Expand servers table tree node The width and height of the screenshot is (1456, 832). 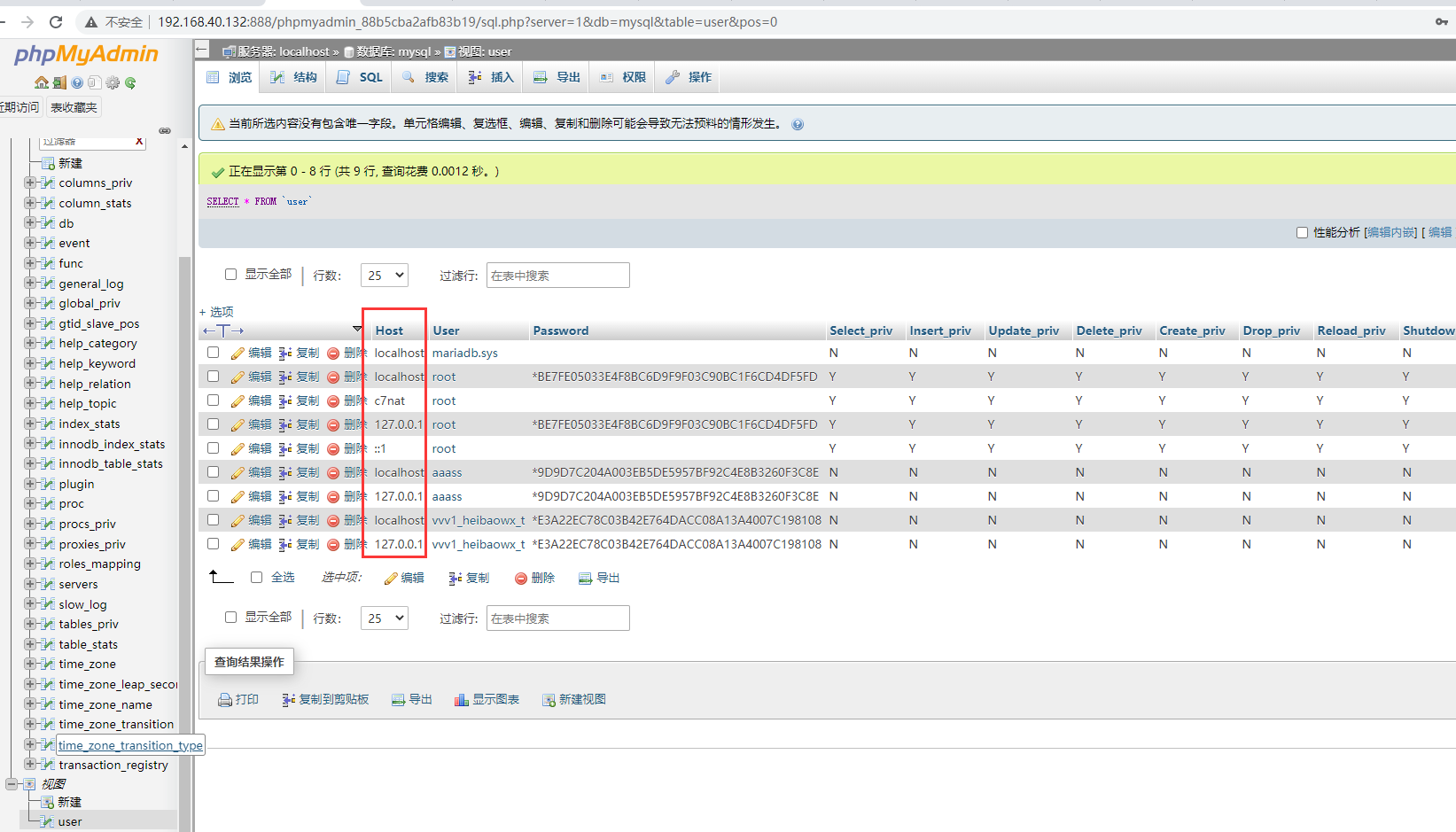coord(30,584)
